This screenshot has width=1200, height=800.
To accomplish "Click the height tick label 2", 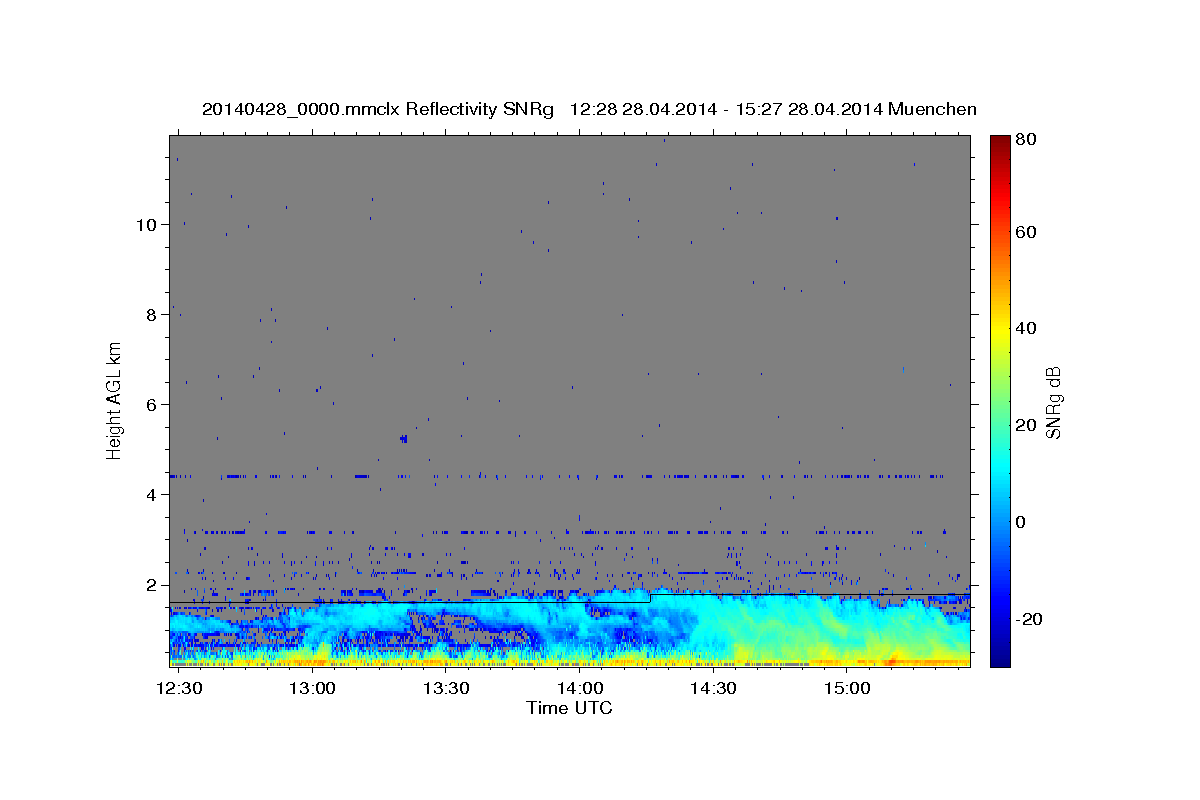I will pos(151,584).
